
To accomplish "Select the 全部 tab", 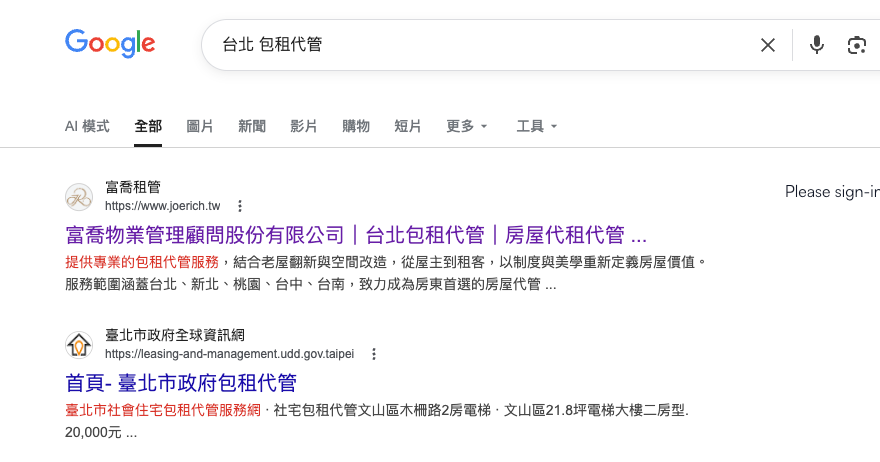I will [148, 126].
